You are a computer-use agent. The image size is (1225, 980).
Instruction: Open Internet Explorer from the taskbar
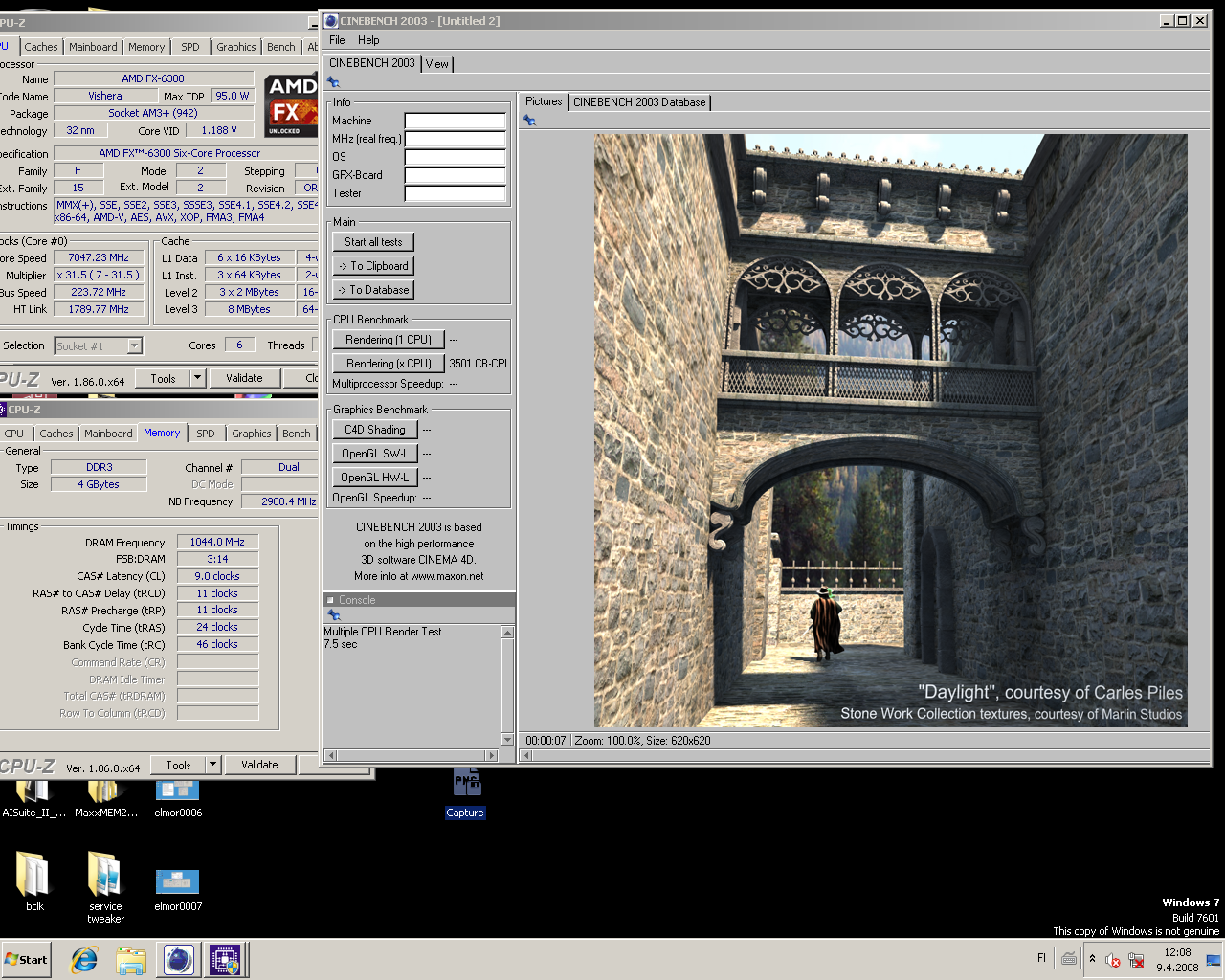(84, 959)
